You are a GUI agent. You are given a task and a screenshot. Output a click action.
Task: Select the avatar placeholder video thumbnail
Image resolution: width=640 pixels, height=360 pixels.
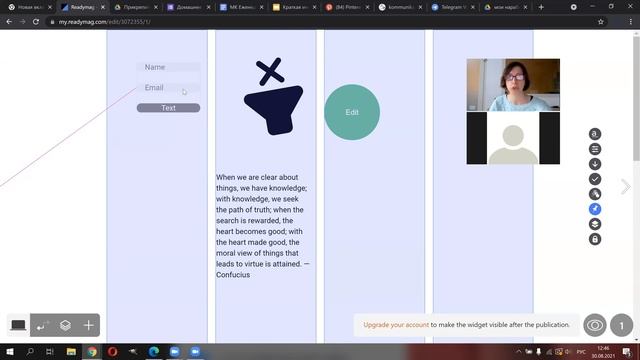click(513, 138)
